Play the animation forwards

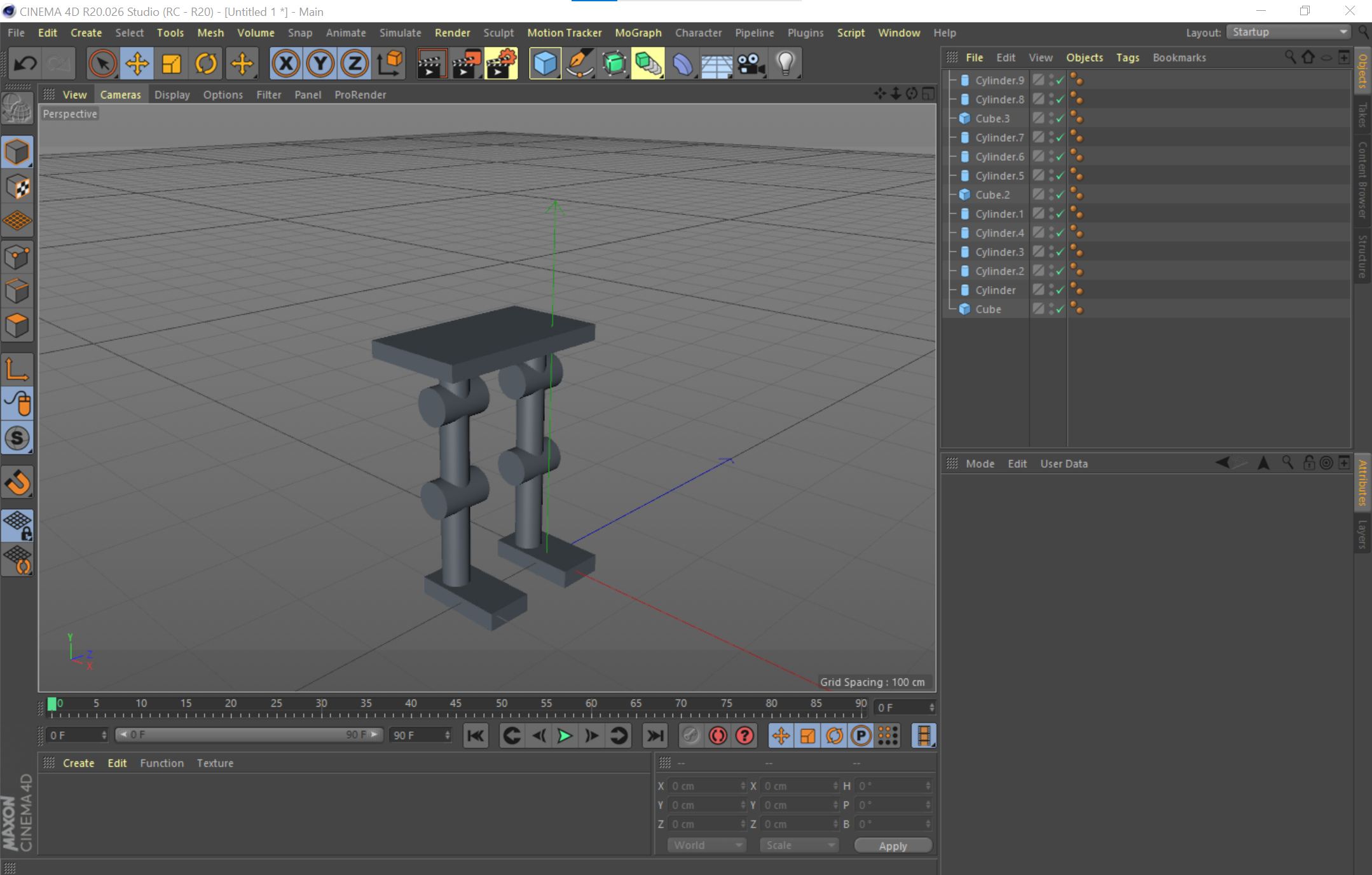point(565,736)
